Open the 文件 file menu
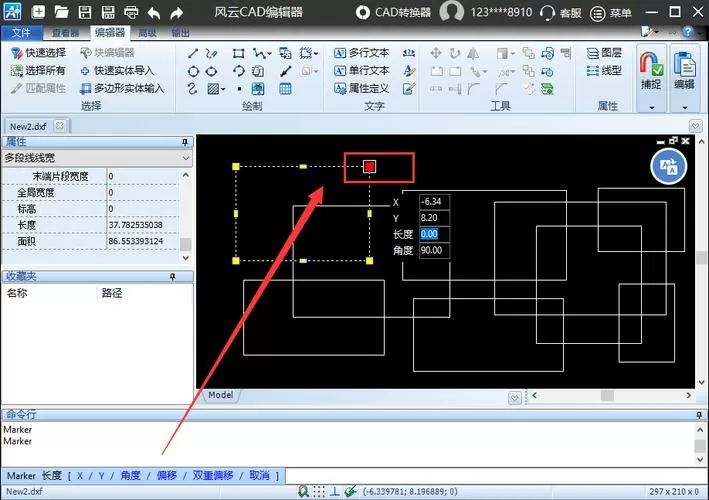This screenshot has width=709, height=500. click(x=21, y=33)
